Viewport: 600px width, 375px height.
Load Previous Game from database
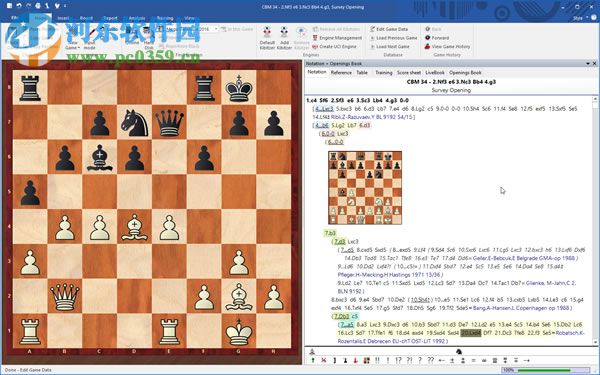point(393,38)
